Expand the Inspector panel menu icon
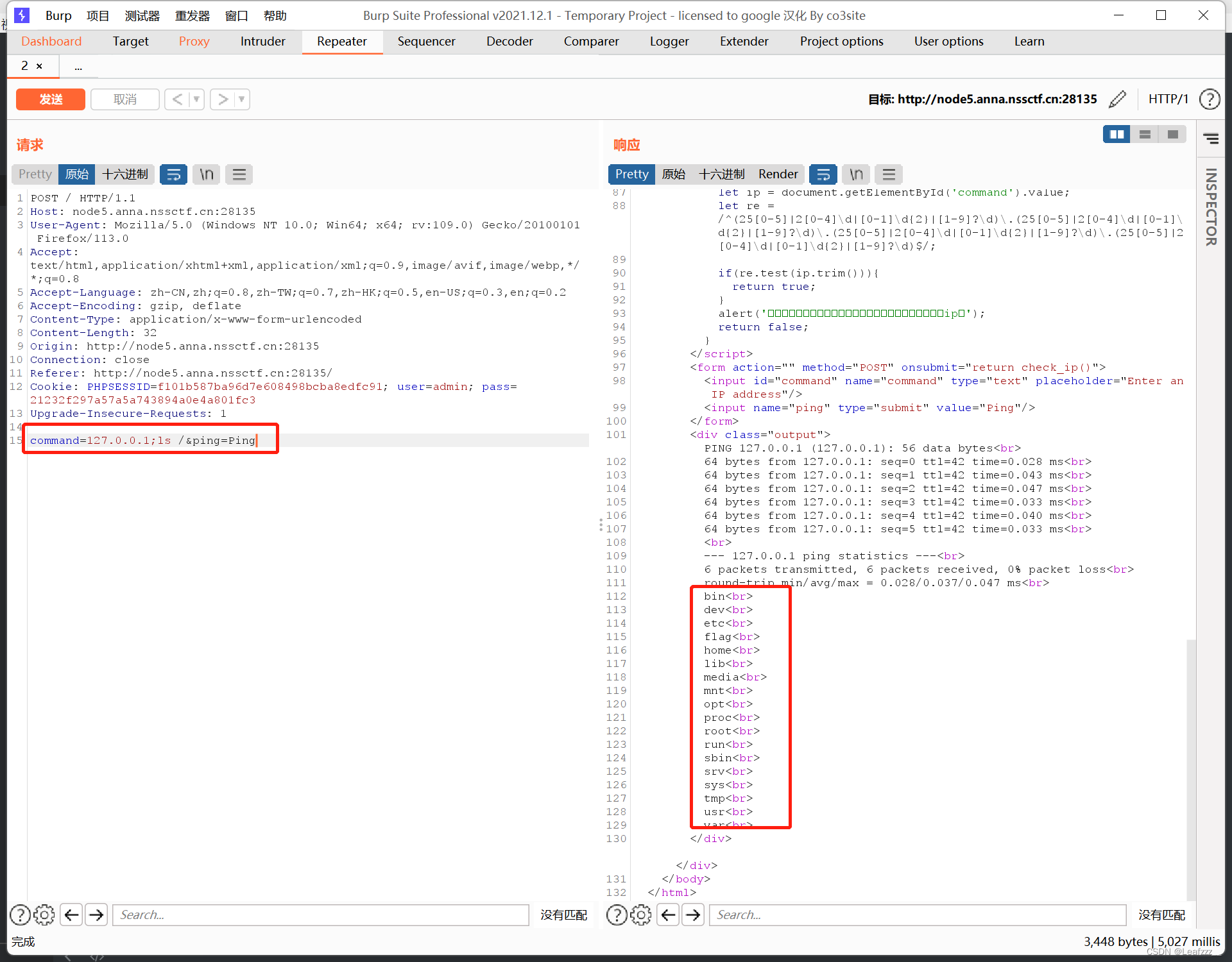The height and width of the screenshot is (962, 1232). click(1211, 139)
